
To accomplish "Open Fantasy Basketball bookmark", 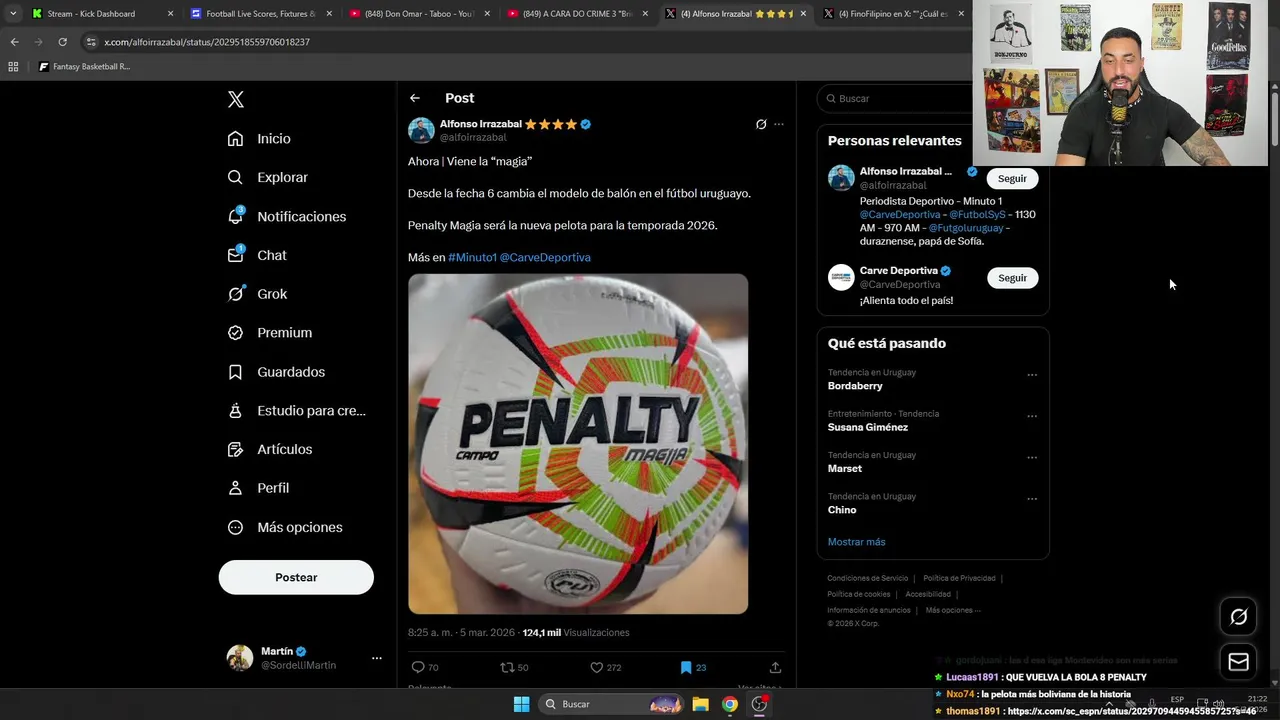I will (x=84, y=67).
